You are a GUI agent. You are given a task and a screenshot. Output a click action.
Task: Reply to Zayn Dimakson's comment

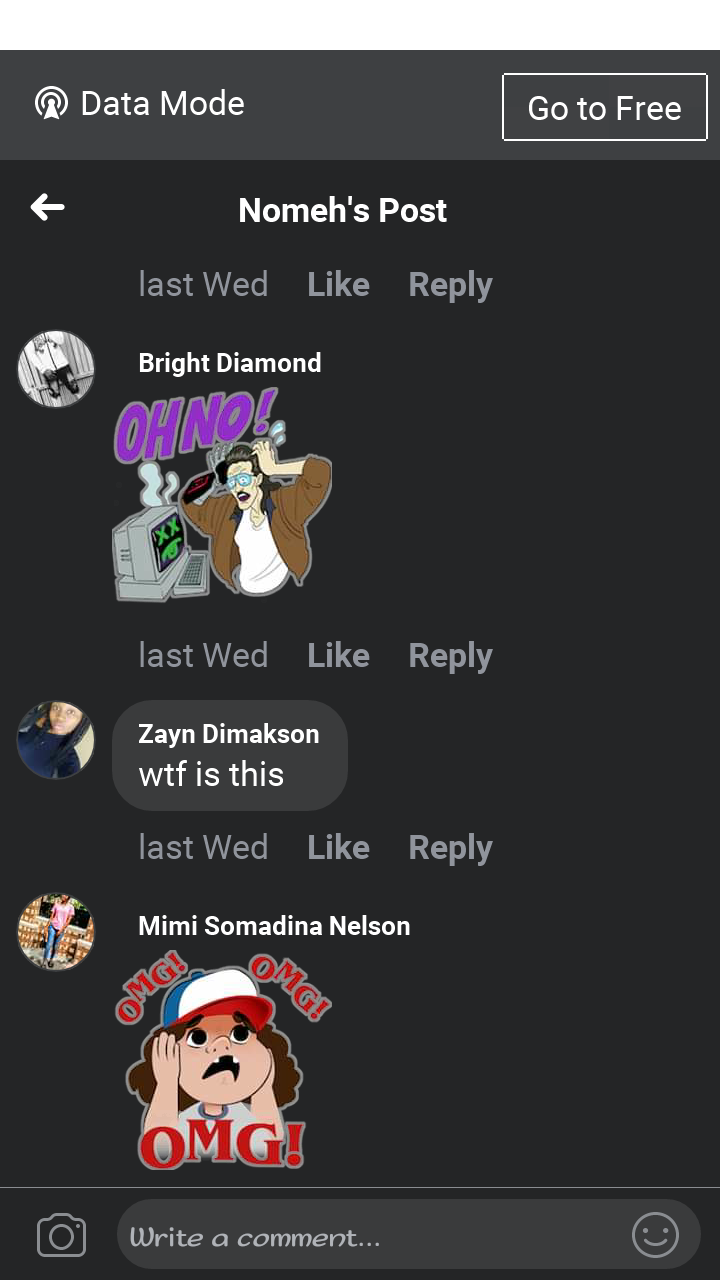[x=450, y=848]
